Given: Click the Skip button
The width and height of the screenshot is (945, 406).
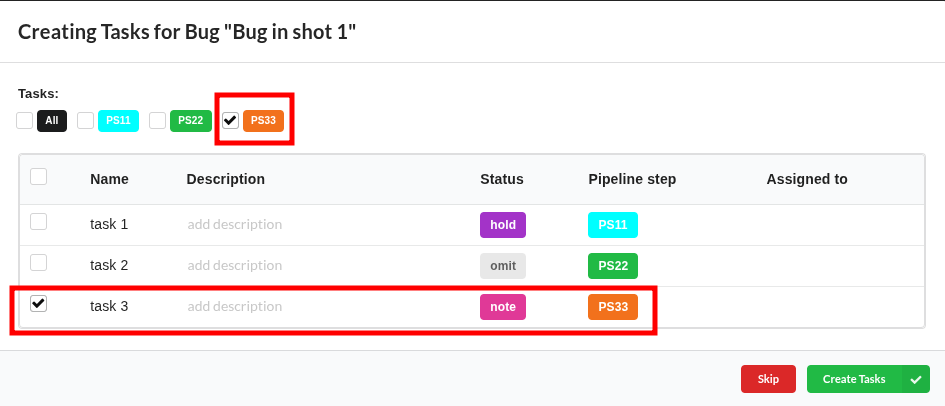Looking at the screenshot, I should click(768, 379).
